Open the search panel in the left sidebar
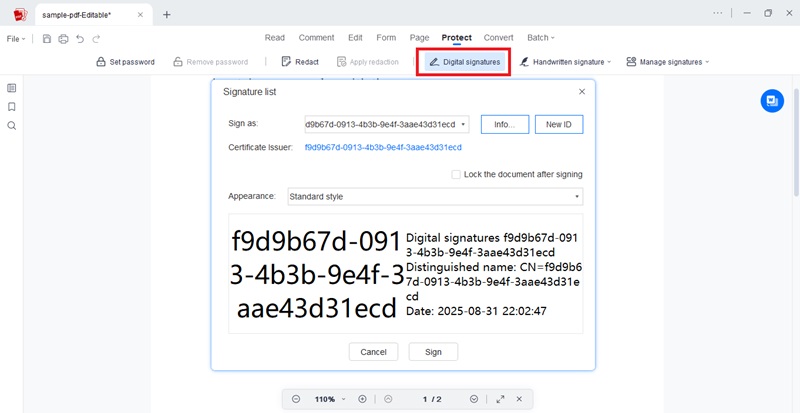 [x=12, y=126]
